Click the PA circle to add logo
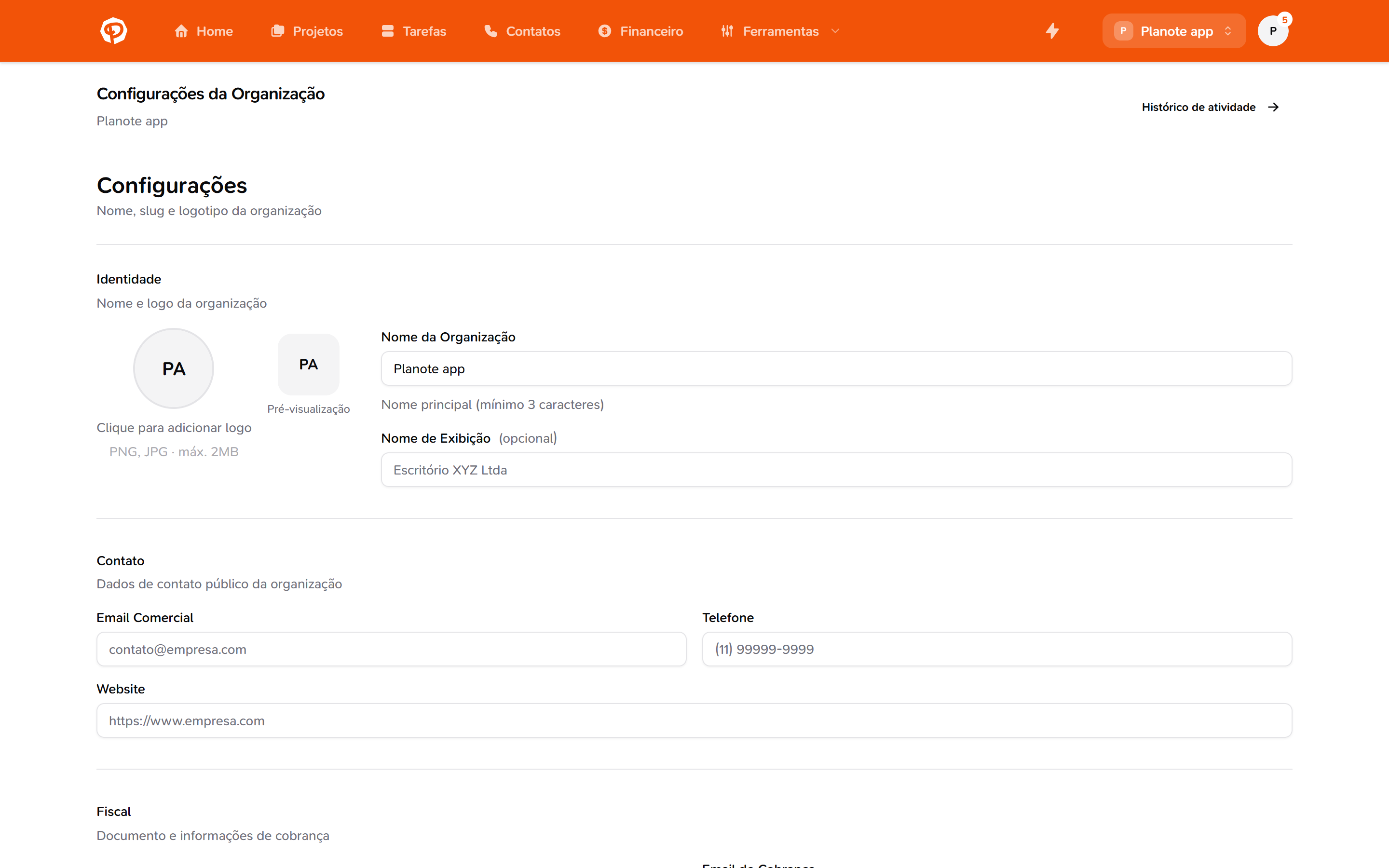 coord(173,368)
